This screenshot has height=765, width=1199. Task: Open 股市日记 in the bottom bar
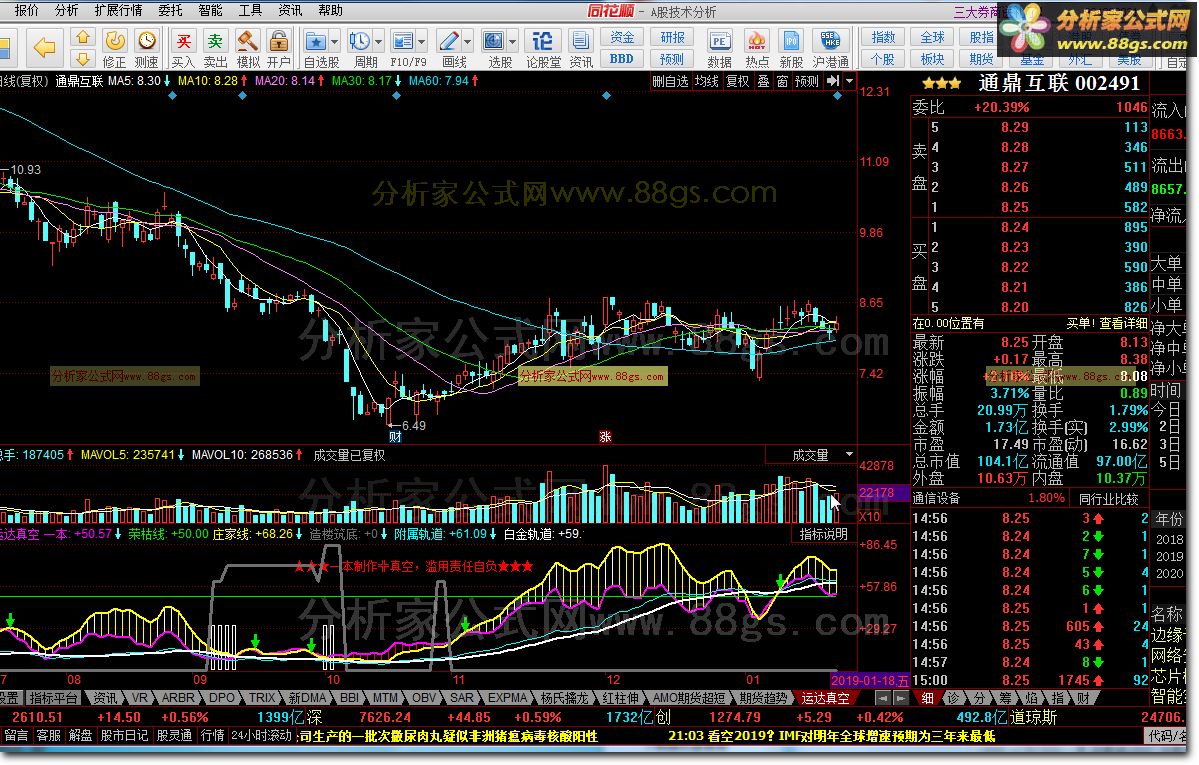click(125, 735)
